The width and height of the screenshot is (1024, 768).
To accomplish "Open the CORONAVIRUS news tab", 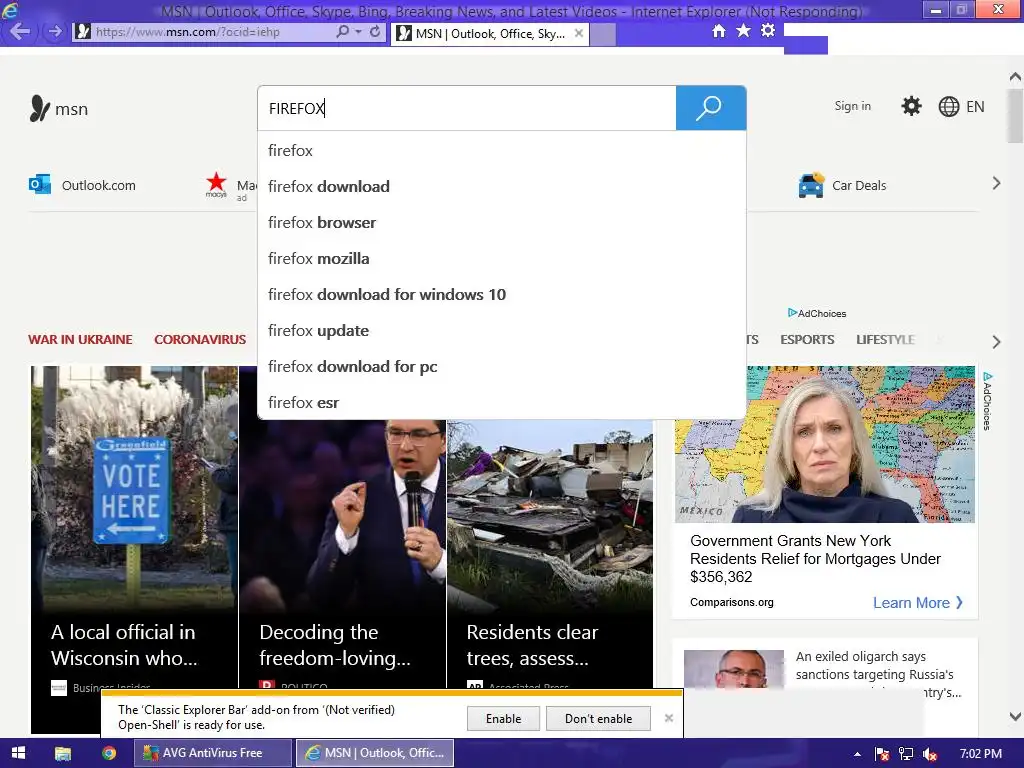I will 200,340.
